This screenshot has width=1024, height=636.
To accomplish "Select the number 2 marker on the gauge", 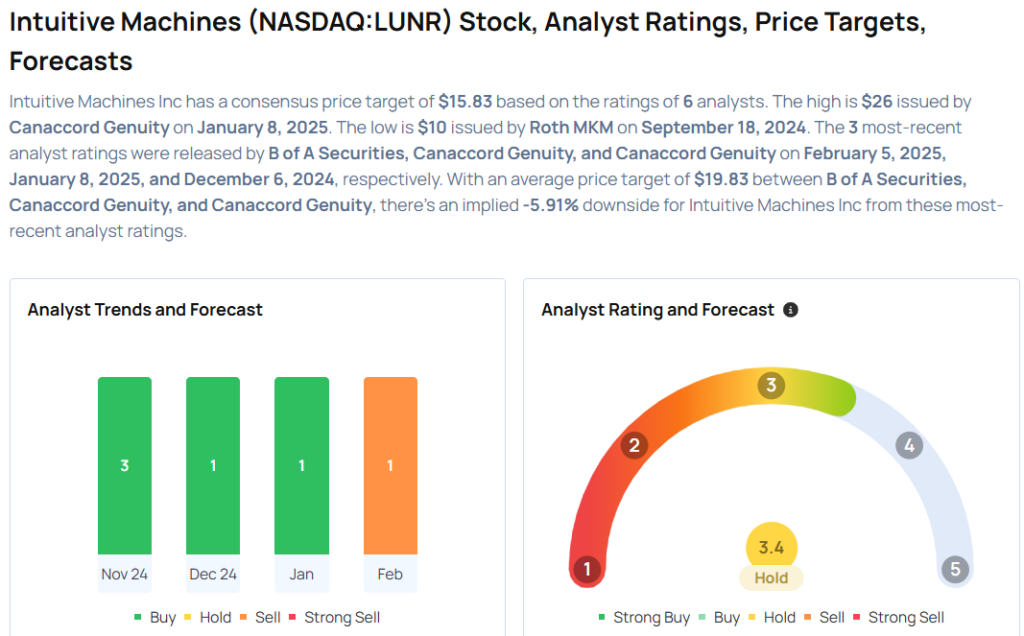I will click(633, 445).
